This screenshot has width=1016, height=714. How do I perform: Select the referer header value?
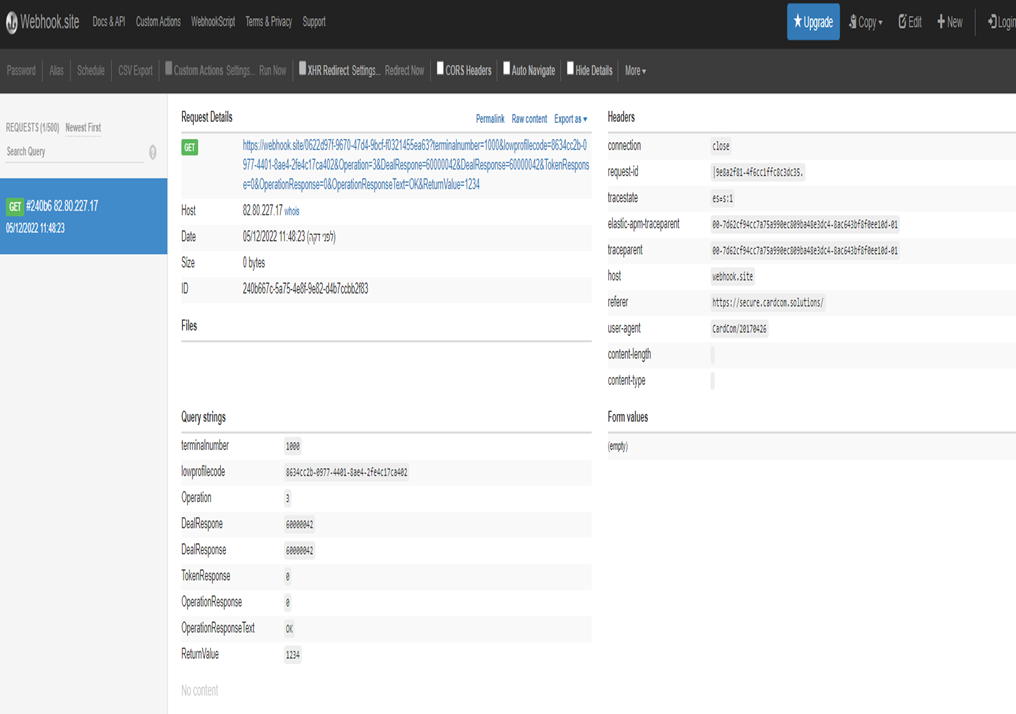coord(768,303)
